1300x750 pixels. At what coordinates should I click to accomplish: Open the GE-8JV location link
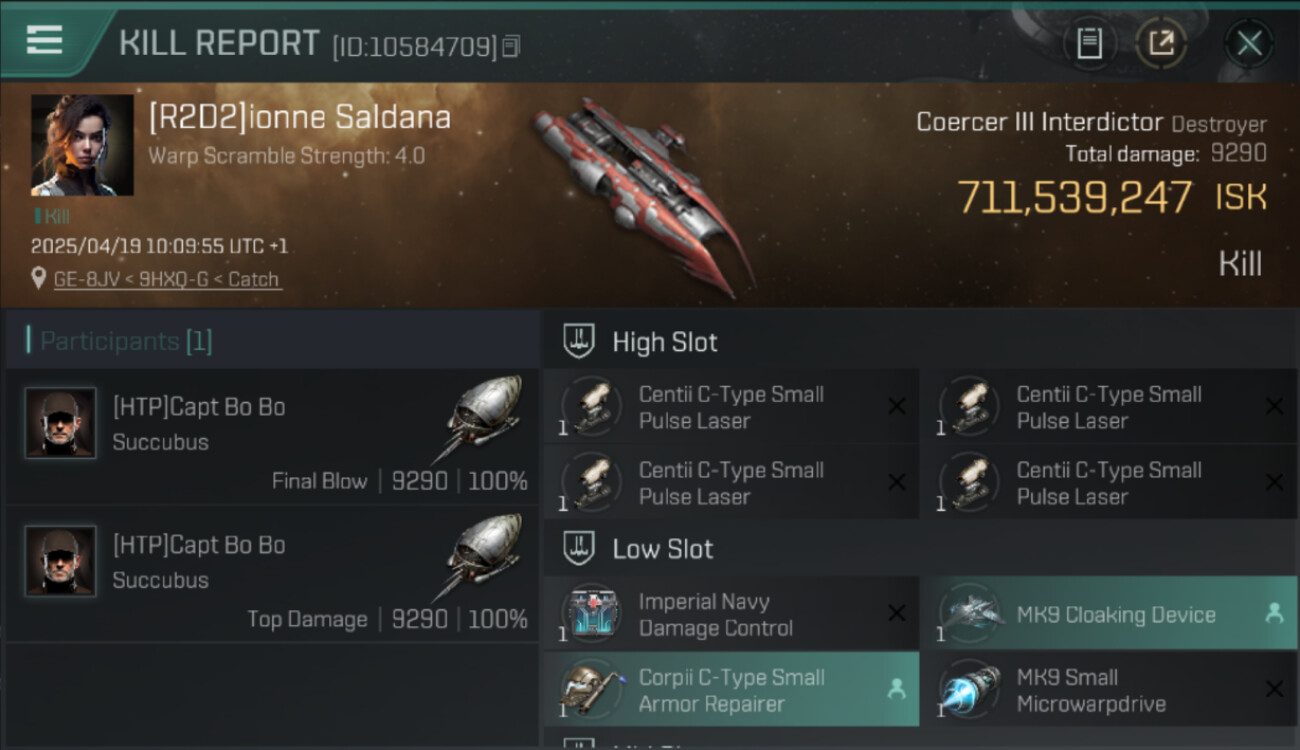pos(168,279)
